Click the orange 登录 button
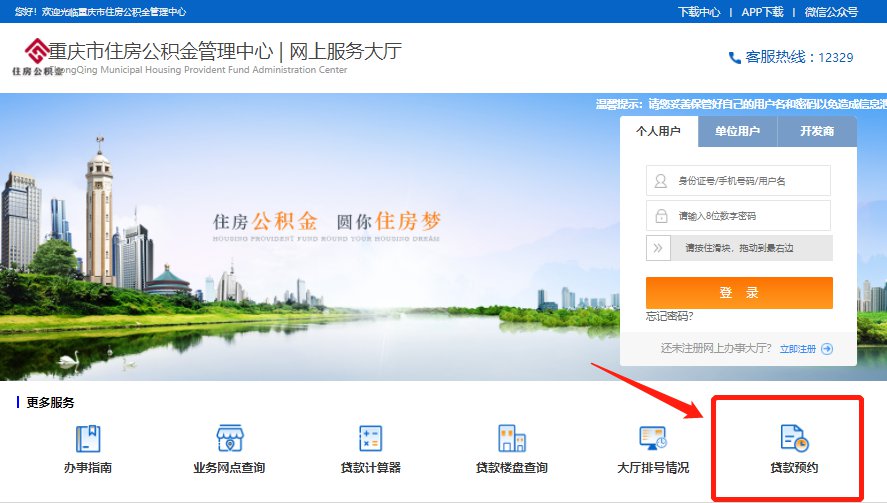 (739, 293)
